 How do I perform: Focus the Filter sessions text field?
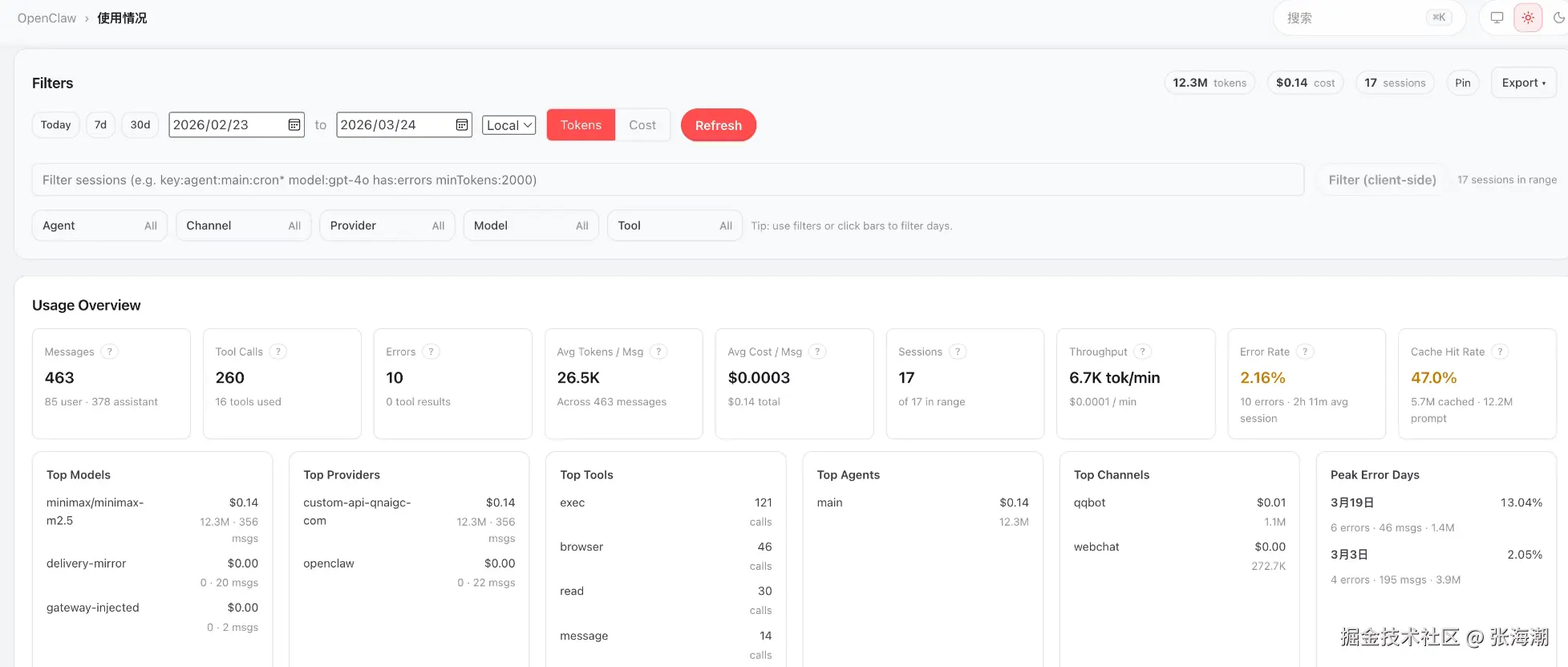pyautogui.click(x=667, y=180)
